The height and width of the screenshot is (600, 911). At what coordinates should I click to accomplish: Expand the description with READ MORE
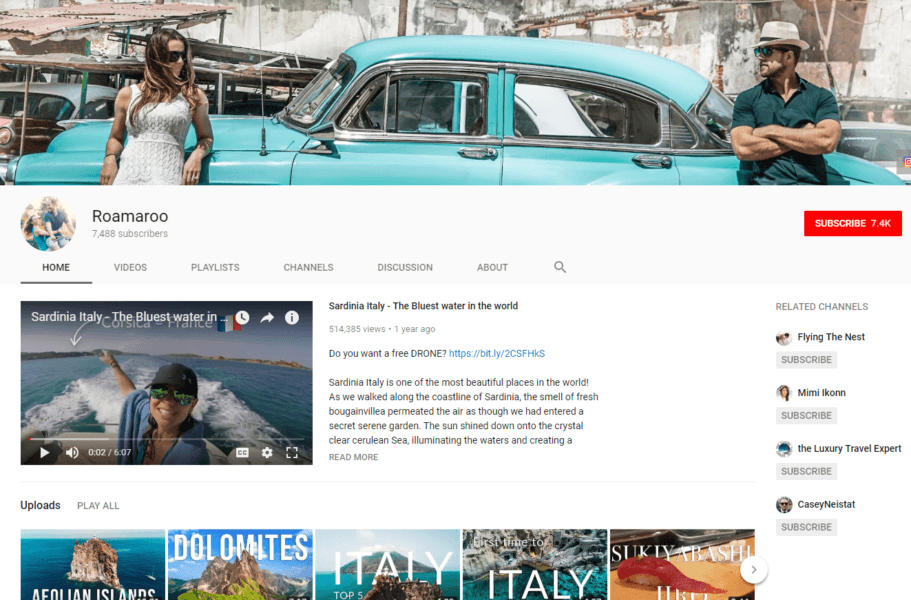353,457
